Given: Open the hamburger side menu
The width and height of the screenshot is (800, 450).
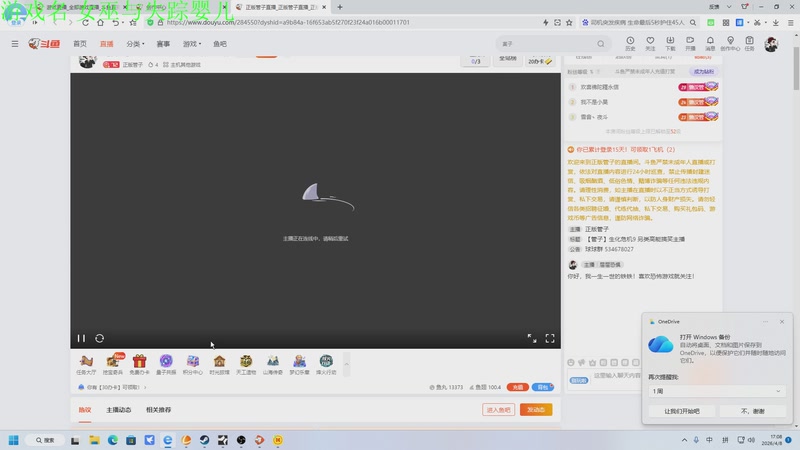Looking at the screenshot, I should pyautogui.click(x=15, y=44).
